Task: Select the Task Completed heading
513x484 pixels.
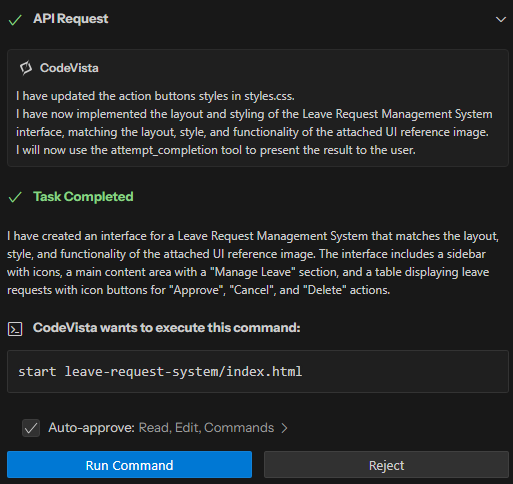Action: click(83, 197)
